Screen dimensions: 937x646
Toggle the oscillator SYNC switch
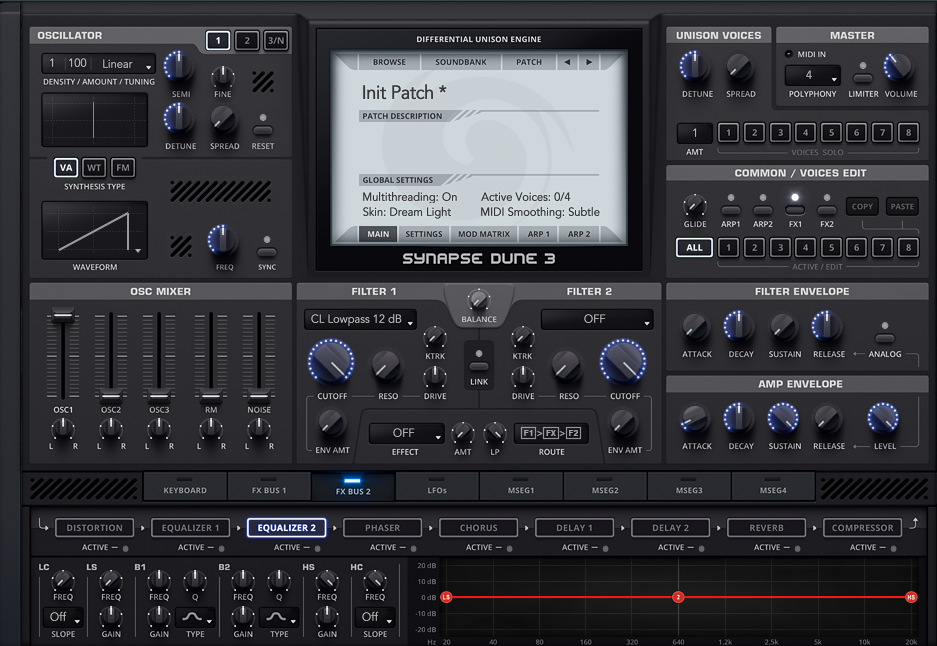pyautogui.click(x=267, y=252)
